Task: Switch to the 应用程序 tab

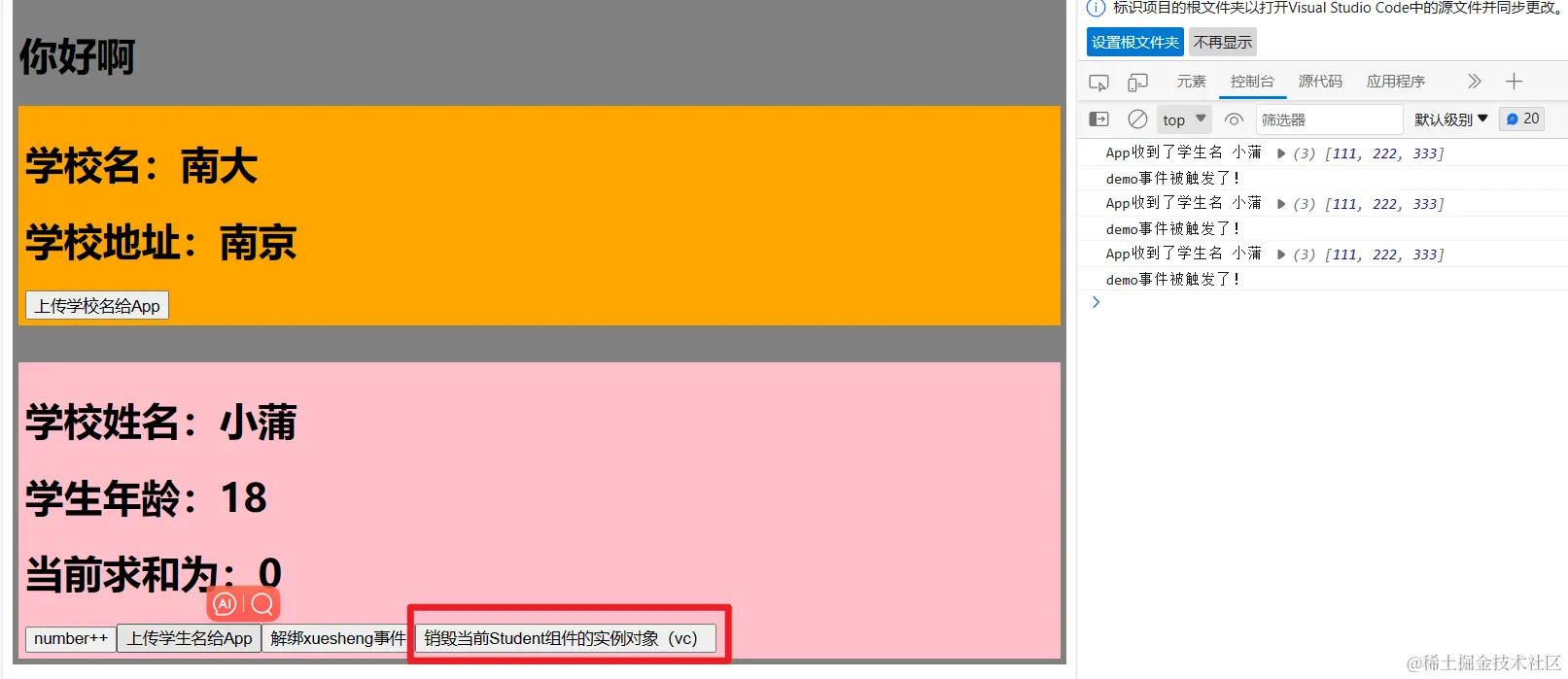Action: click(1396, 82)
